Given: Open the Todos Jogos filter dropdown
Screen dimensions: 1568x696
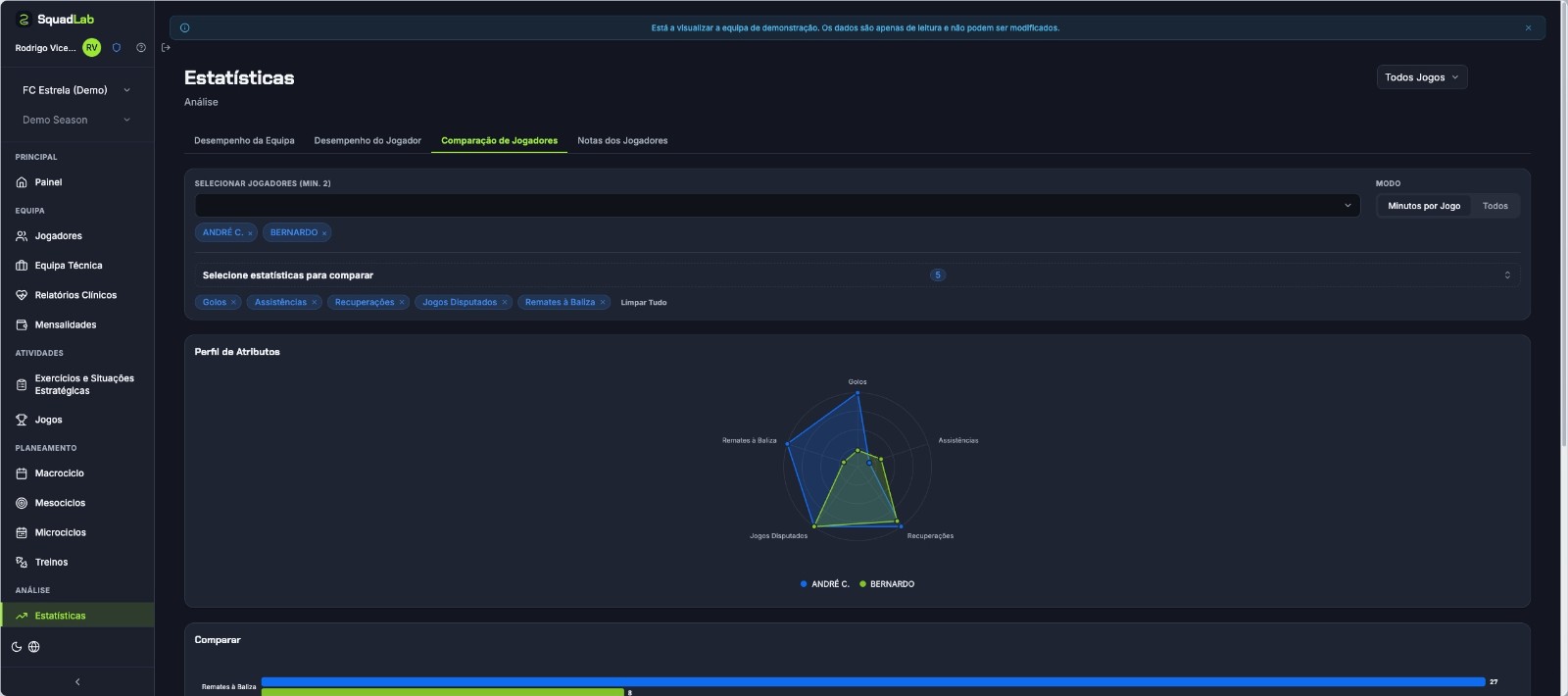Looking at the screenshot, I should pyautogui.click(x=1422, y=77).
